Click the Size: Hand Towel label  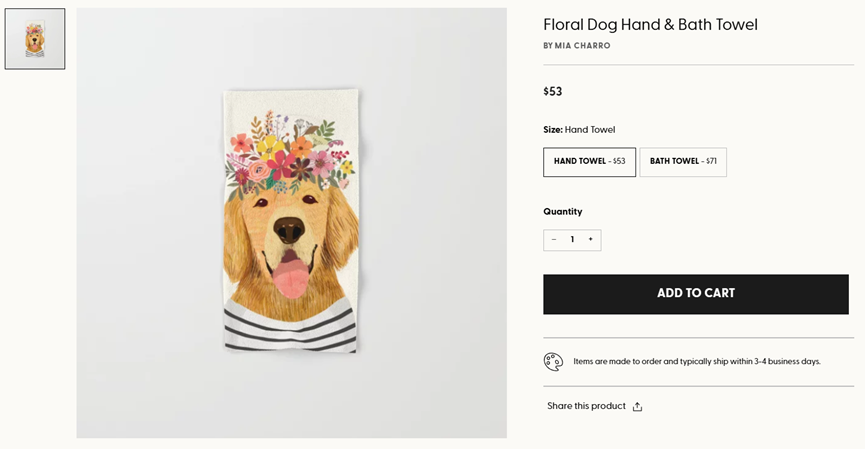pos(579,130)
